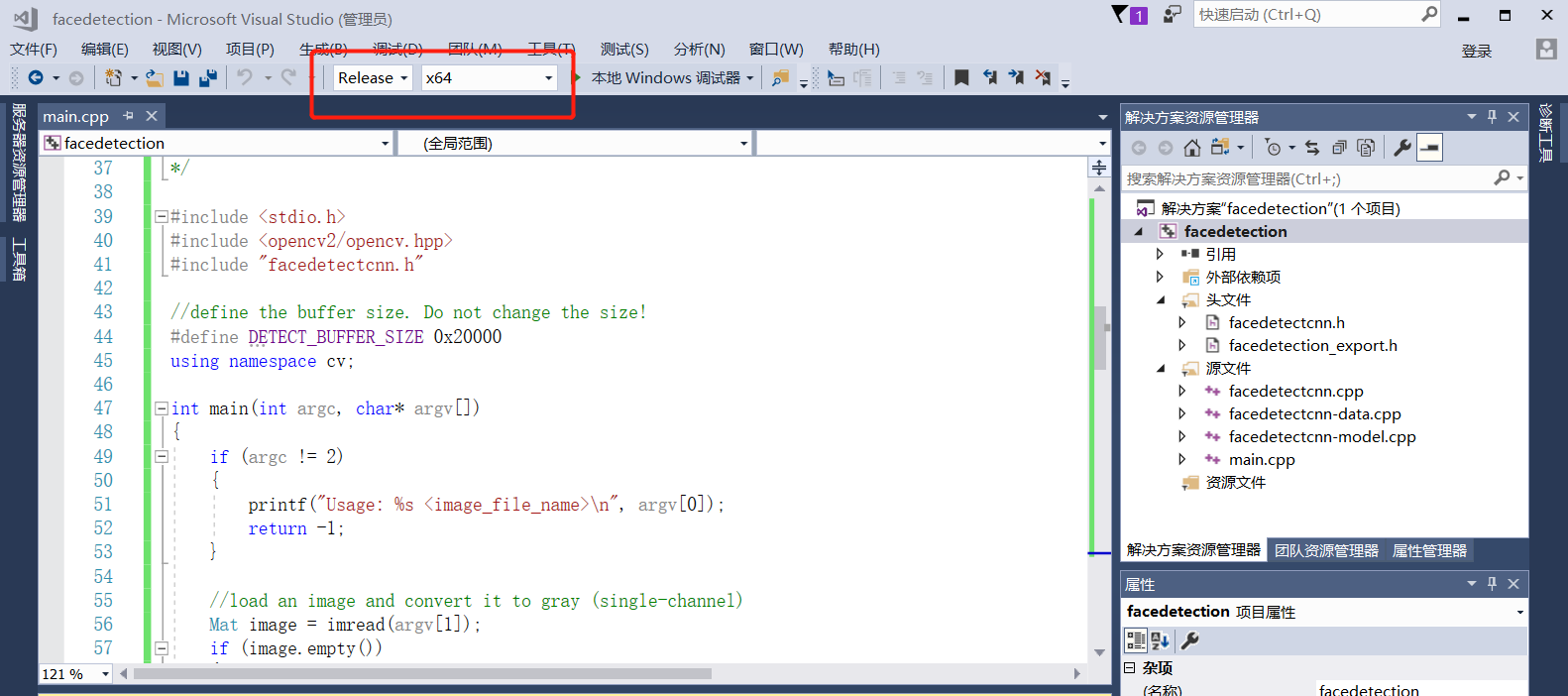The image size is (1568, 696).
Task: Open the 测试(S) menu
Action: point(624,50)
